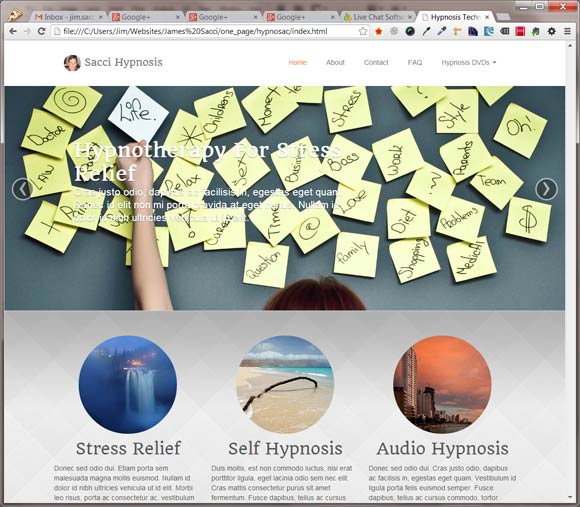Image resolution: width=580 pixels, height=507 pixels.
Task: Click the sticky notes hero banner image
Action: point(284,198)
